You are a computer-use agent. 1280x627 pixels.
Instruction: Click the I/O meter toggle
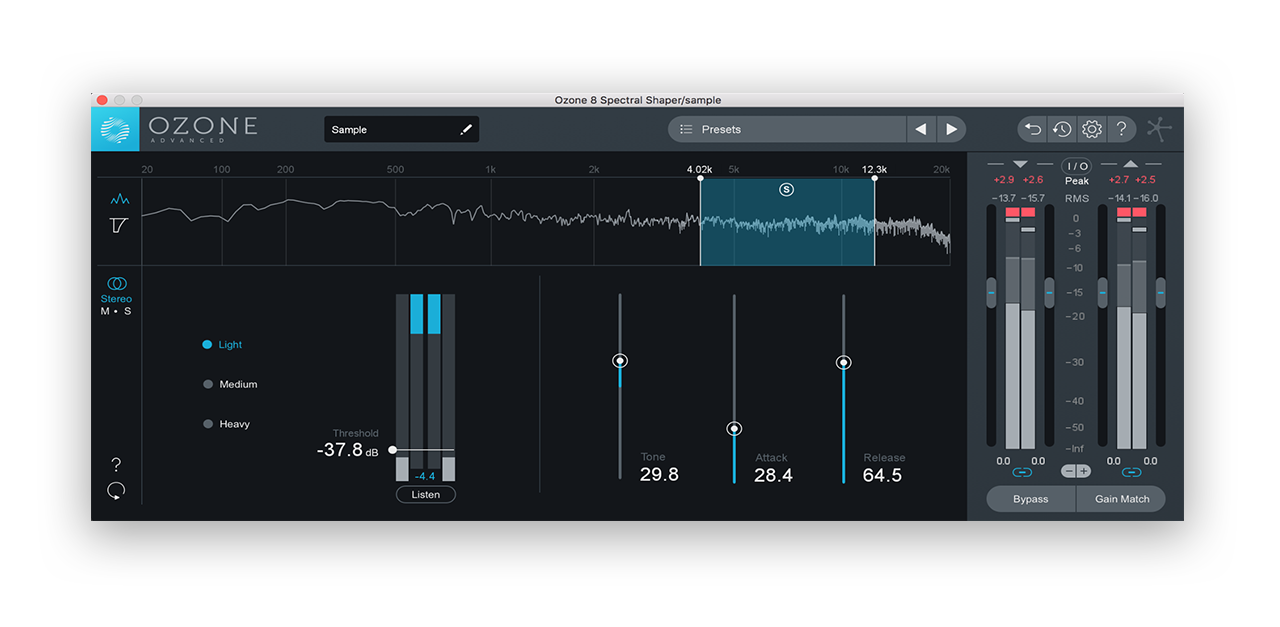coord(1077,166)
